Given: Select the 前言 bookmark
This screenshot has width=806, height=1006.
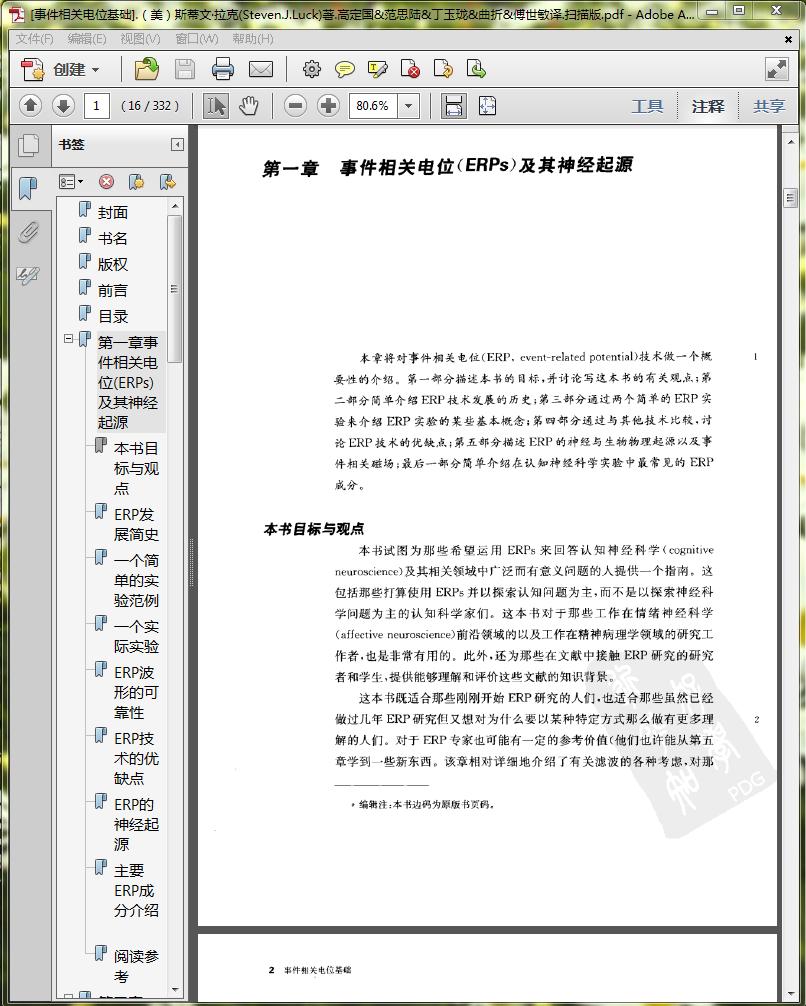Looking at the screenshot, I should point(113,291).
